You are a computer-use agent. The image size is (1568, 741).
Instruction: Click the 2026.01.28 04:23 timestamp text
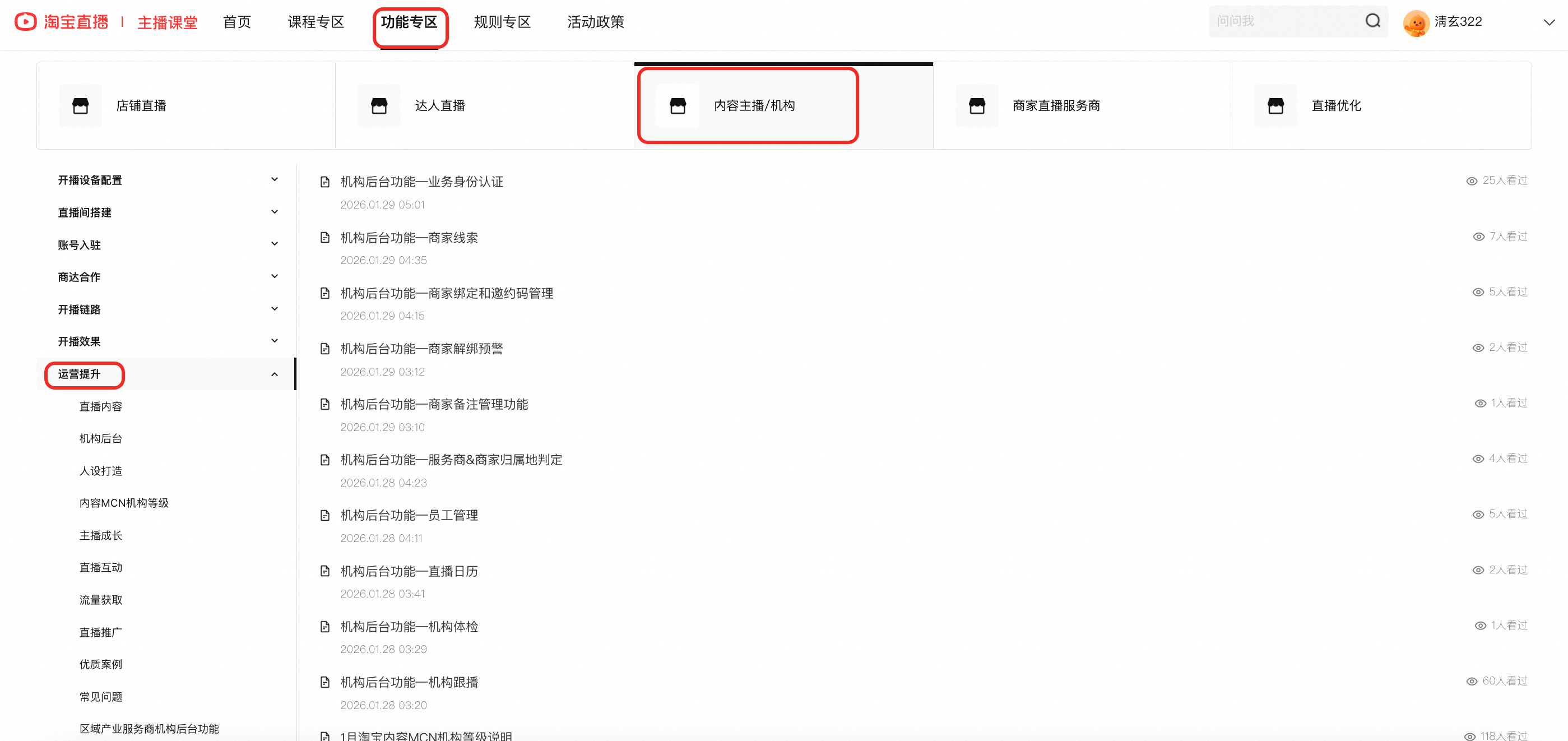383,483
